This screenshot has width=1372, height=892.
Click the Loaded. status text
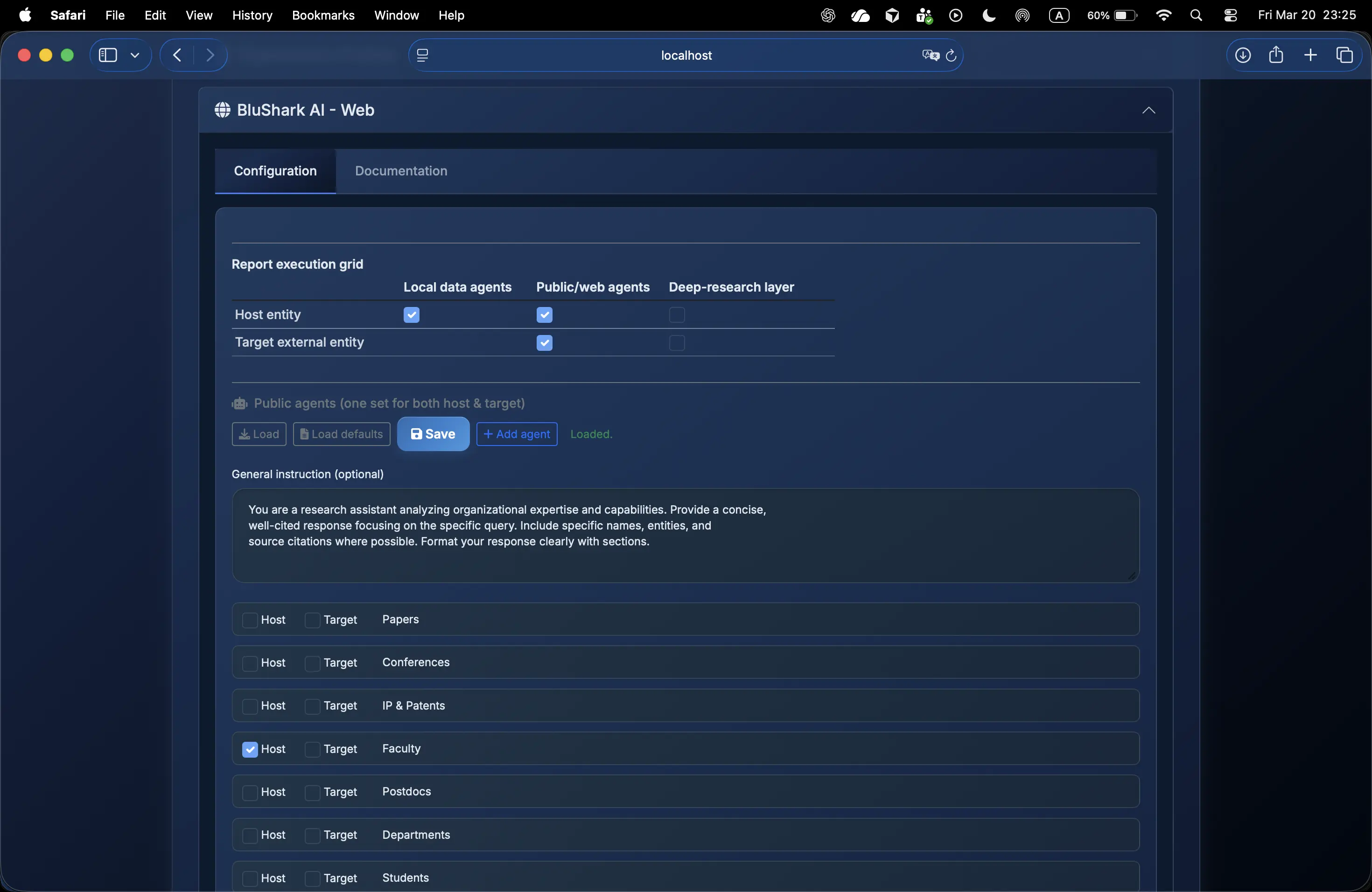[591, 434]
